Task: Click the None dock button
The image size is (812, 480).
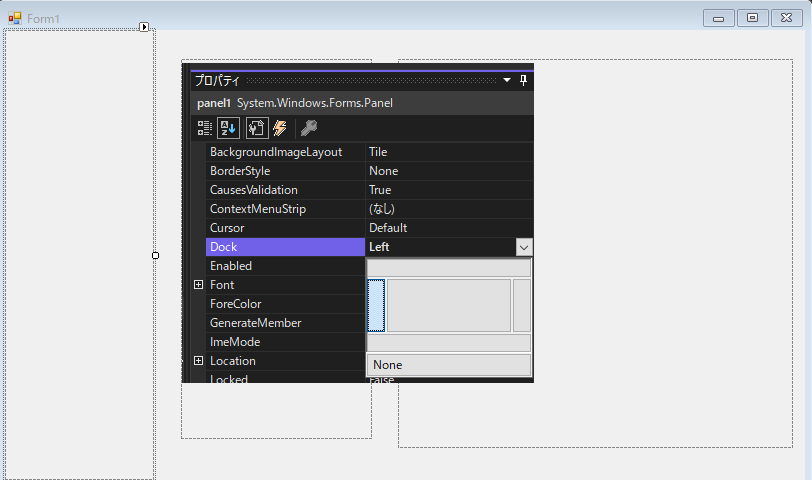Action: 449,365
